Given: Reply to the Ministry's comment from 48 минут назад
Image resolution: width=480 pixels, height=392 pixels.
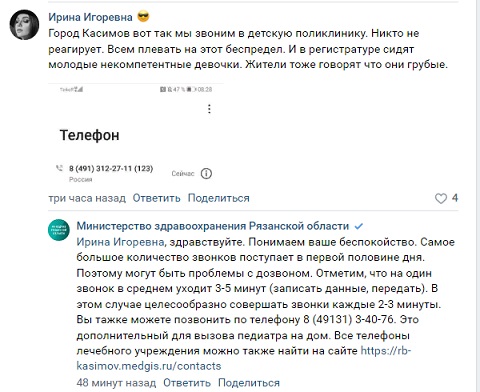Looking at the screenshot, I should coord(187,383).
